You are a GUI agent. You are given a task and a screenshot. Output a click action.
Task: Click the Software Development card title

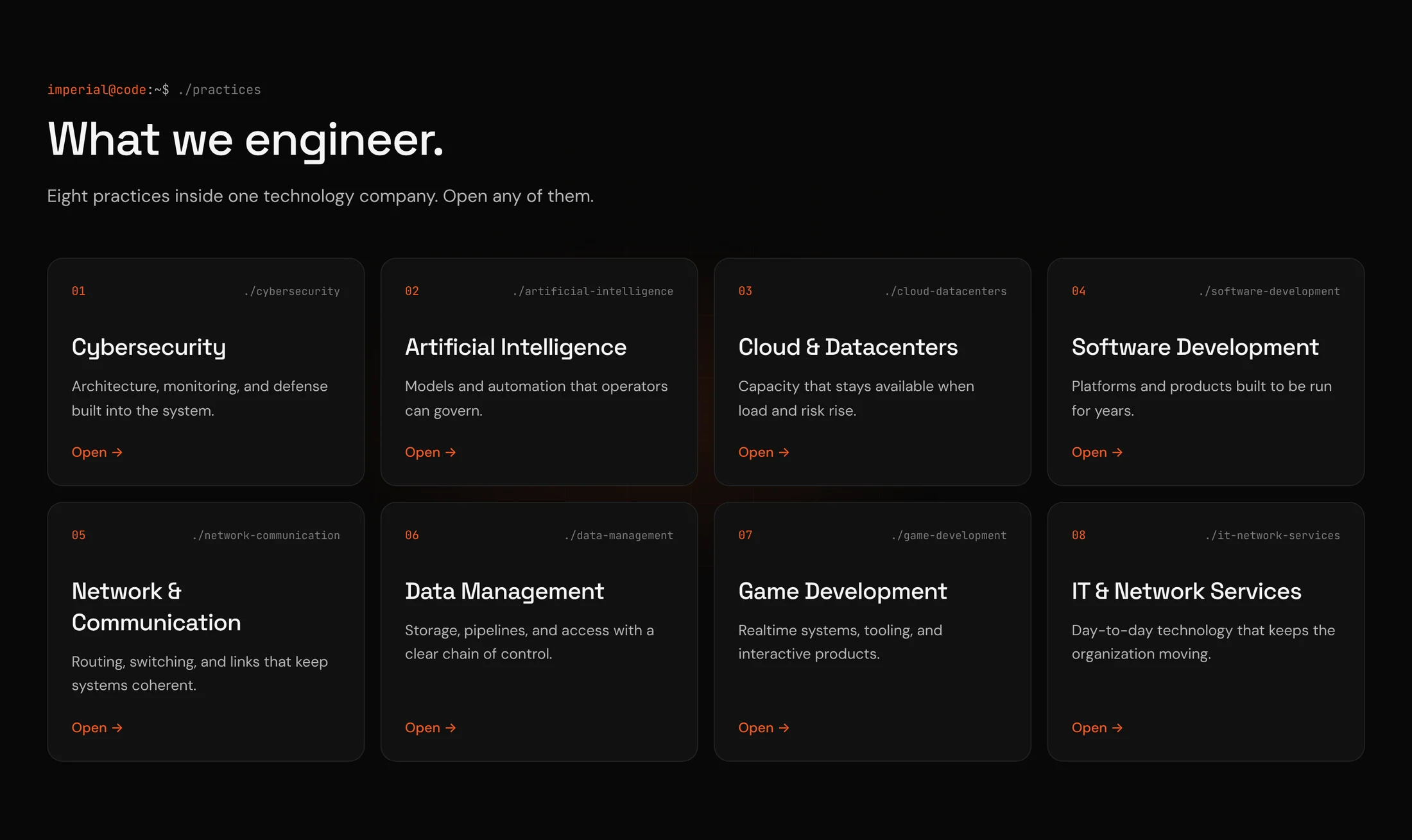[1195, 347]
